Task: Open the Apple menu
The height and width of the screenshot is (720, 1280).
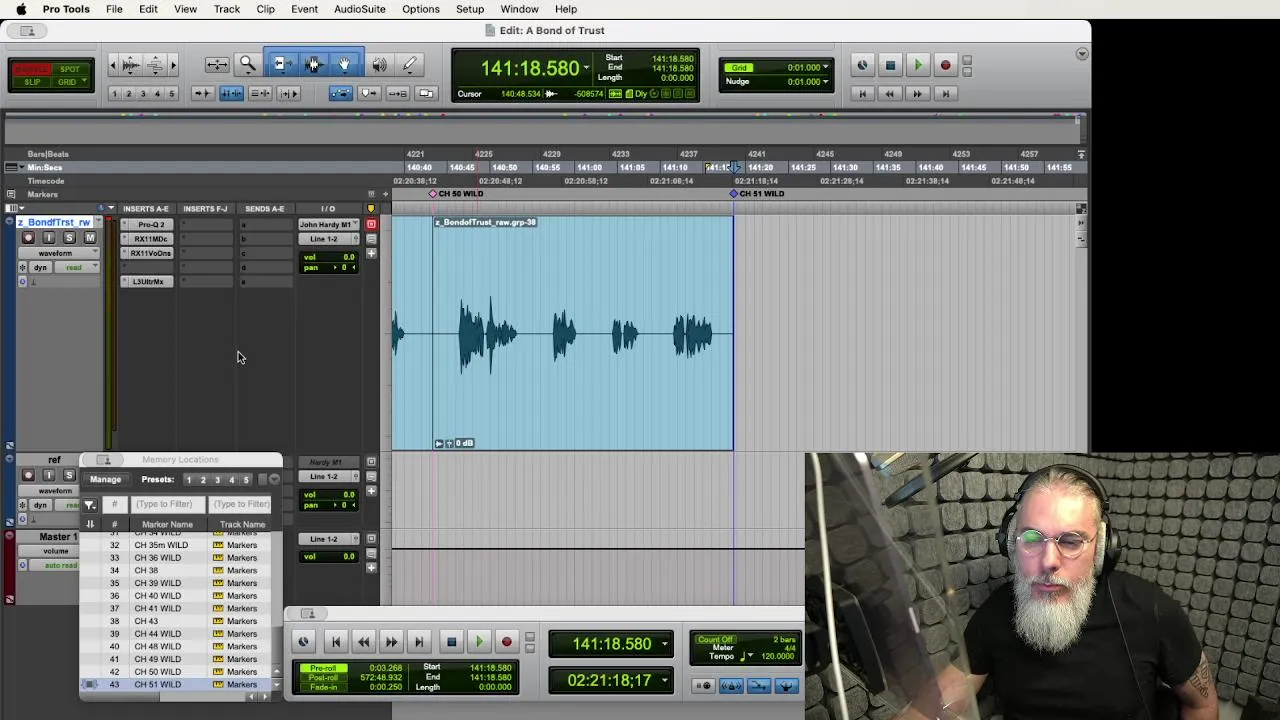Action: pos(21,9)
